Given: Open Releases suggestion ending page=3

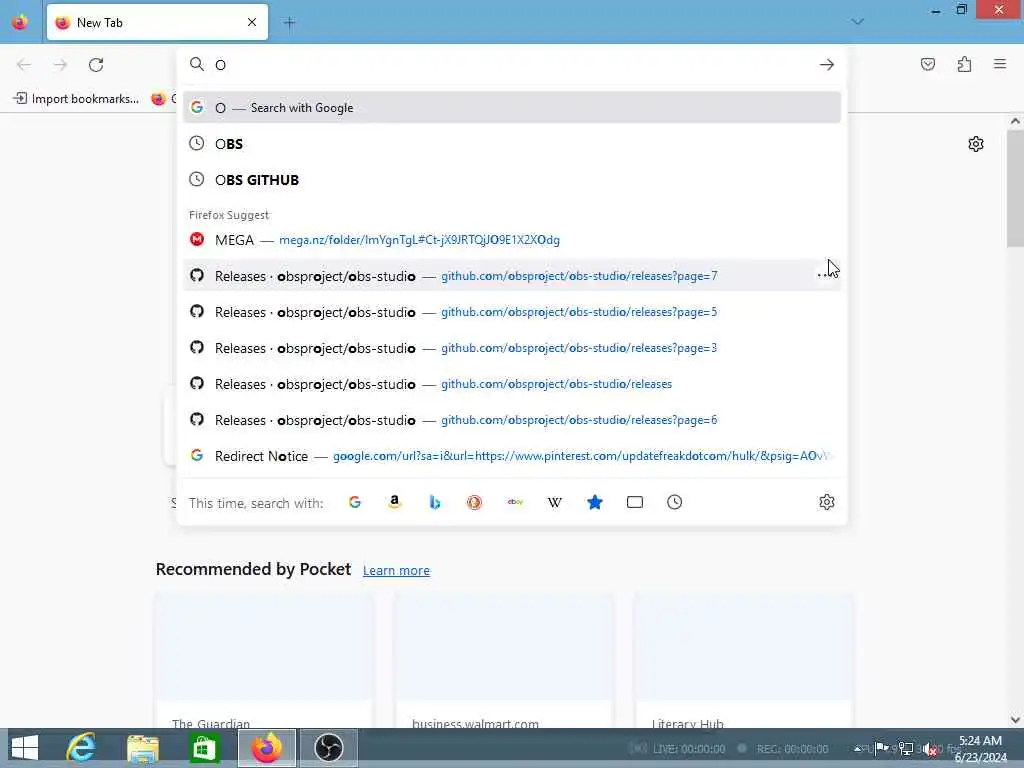Looking at the screenshot, I should (x=512, y=347).
